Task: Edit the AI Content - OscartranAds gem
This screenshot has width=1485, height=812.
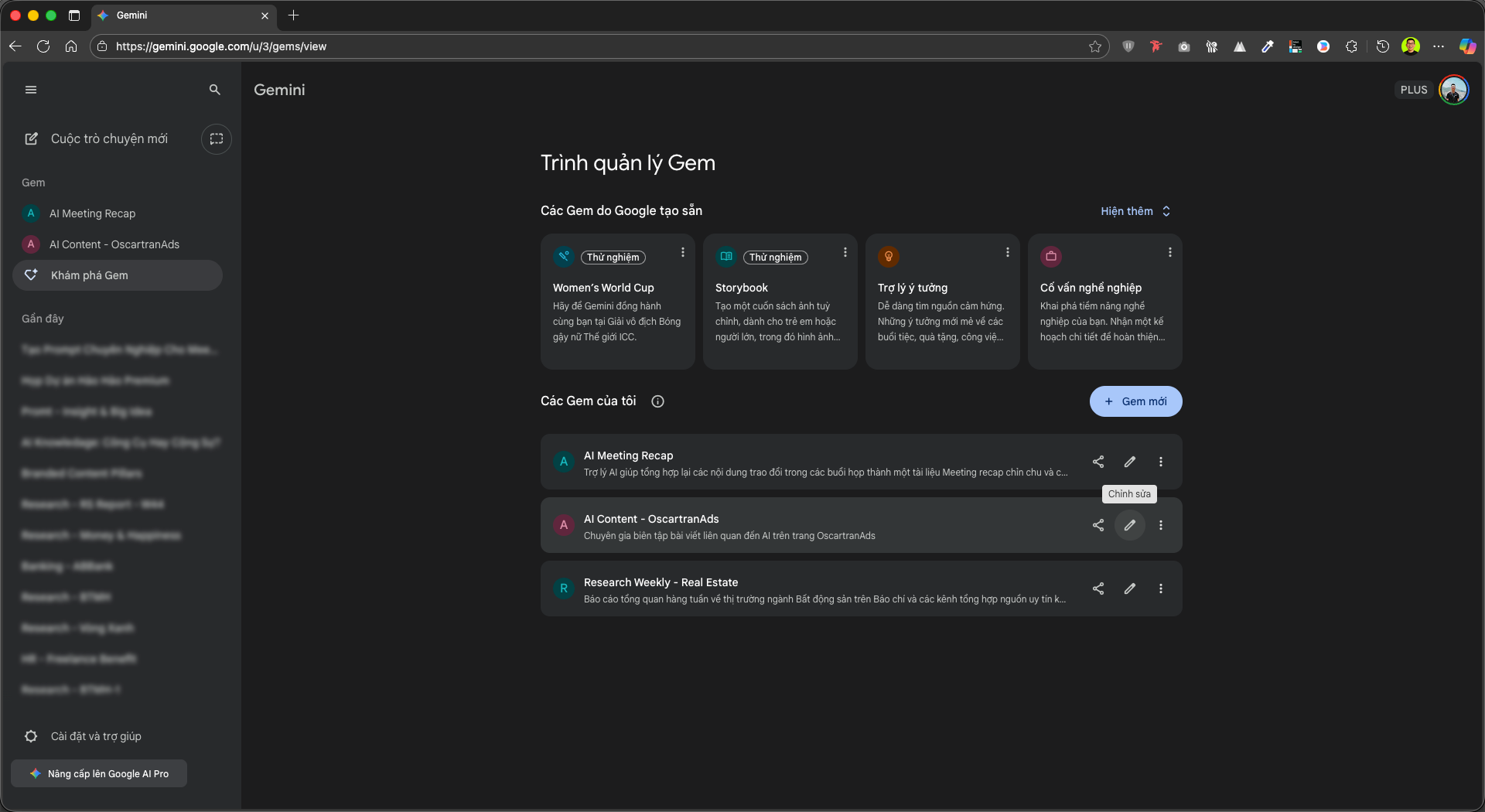Action: tap(1129, 525)
